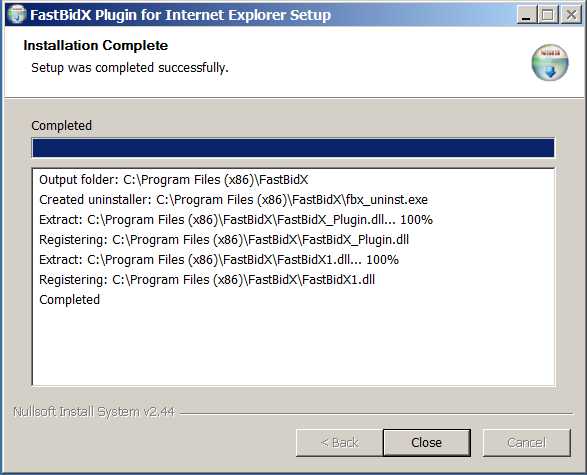Screen dimensions: 587x475
Task: Click 'Setup was completed successfully' text
Action: pos(130,68)
